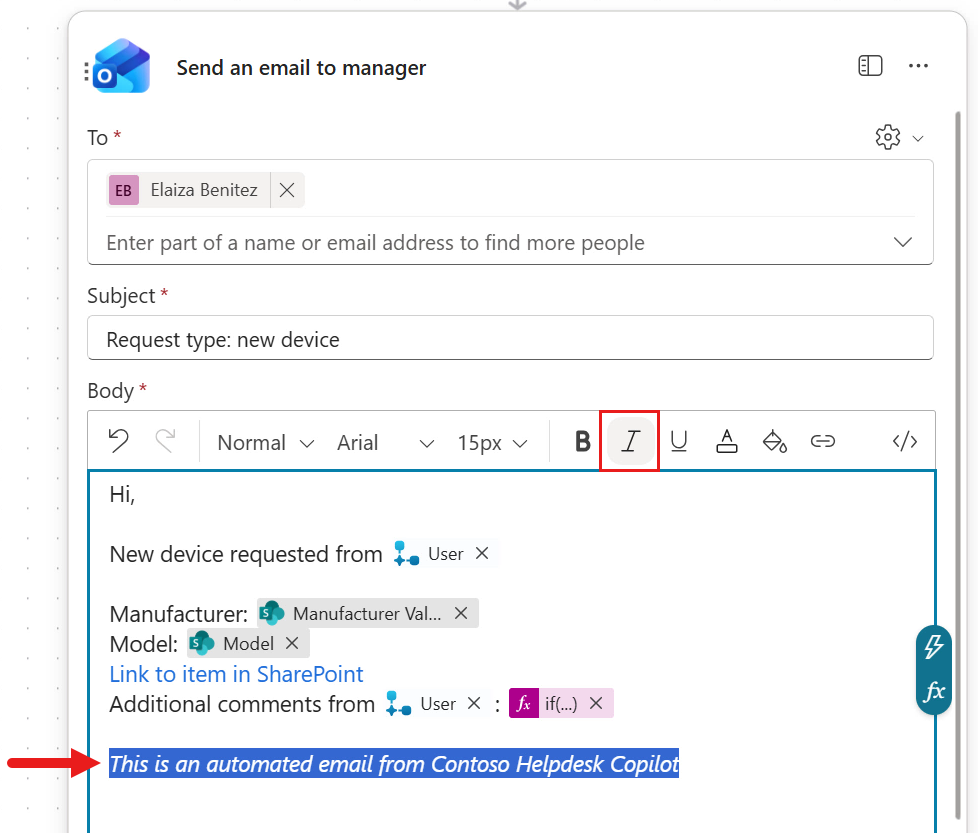The width and height of the screenshot is (978, 833).
Task: Open the more options ellipsis menu
Action: [x=918, y=66]
